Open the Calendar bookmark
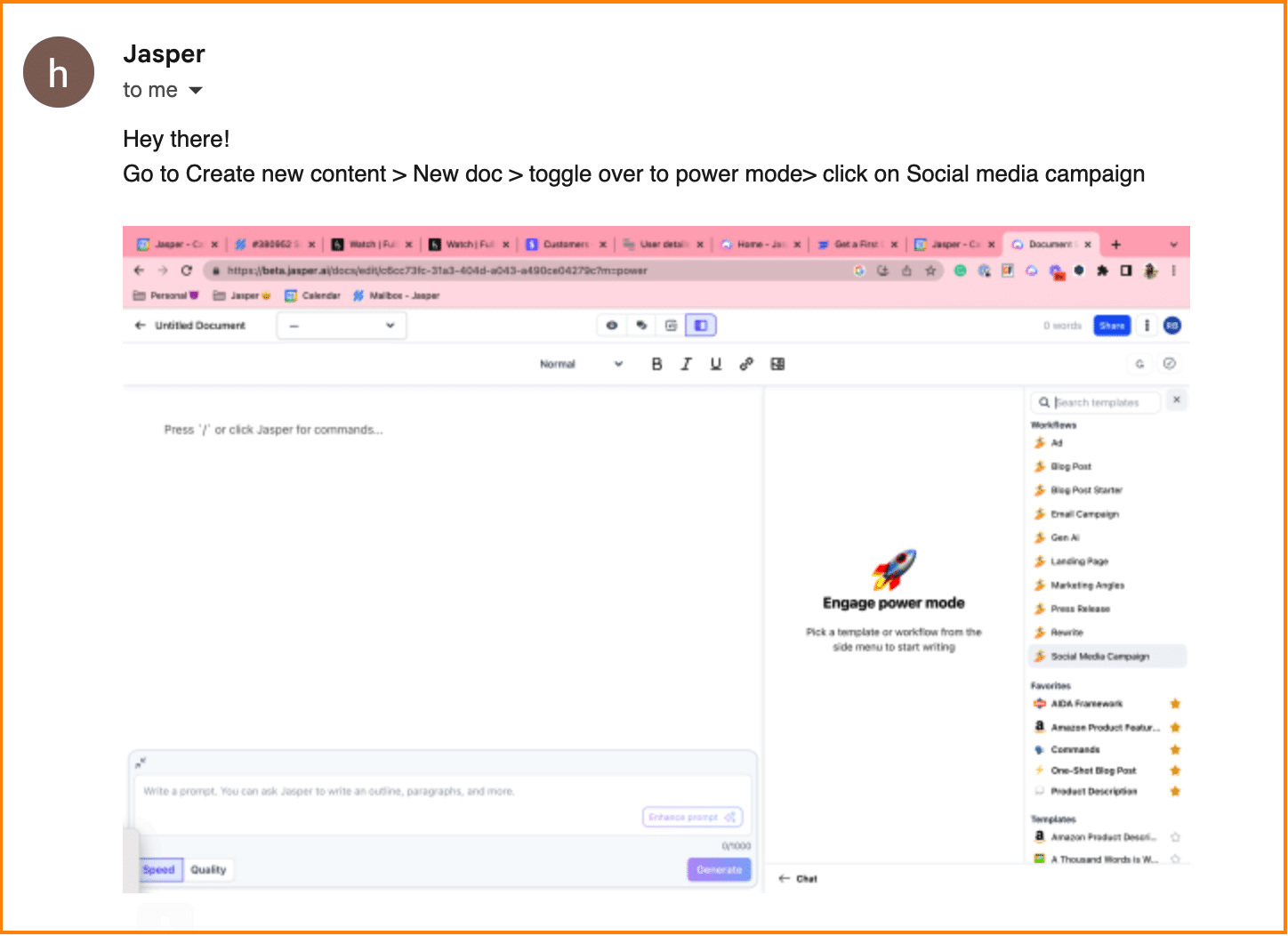Screen dimensions: 1288x936 312,295
